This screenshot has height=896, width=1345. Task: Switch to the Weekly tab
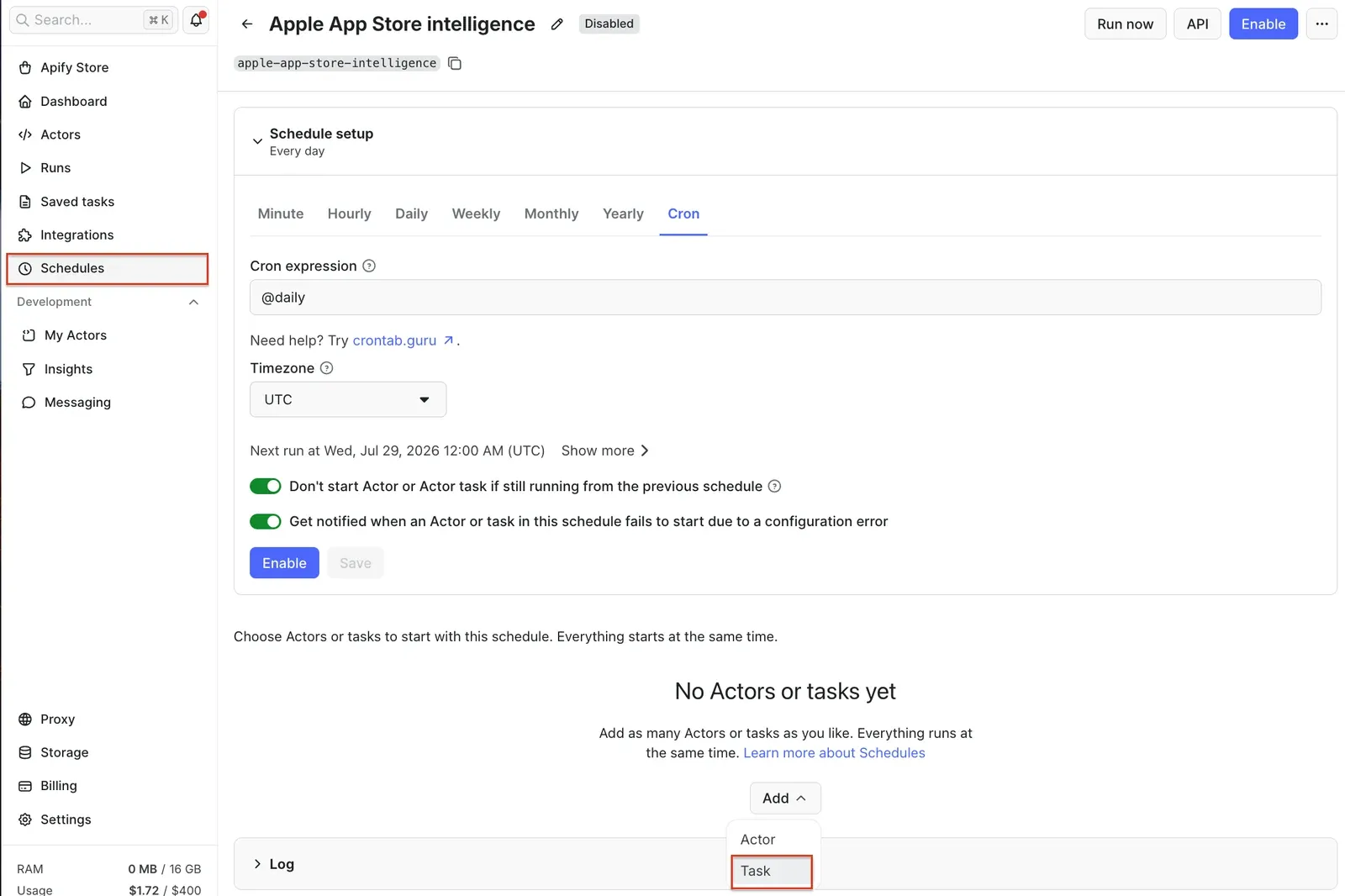point(476,214)
